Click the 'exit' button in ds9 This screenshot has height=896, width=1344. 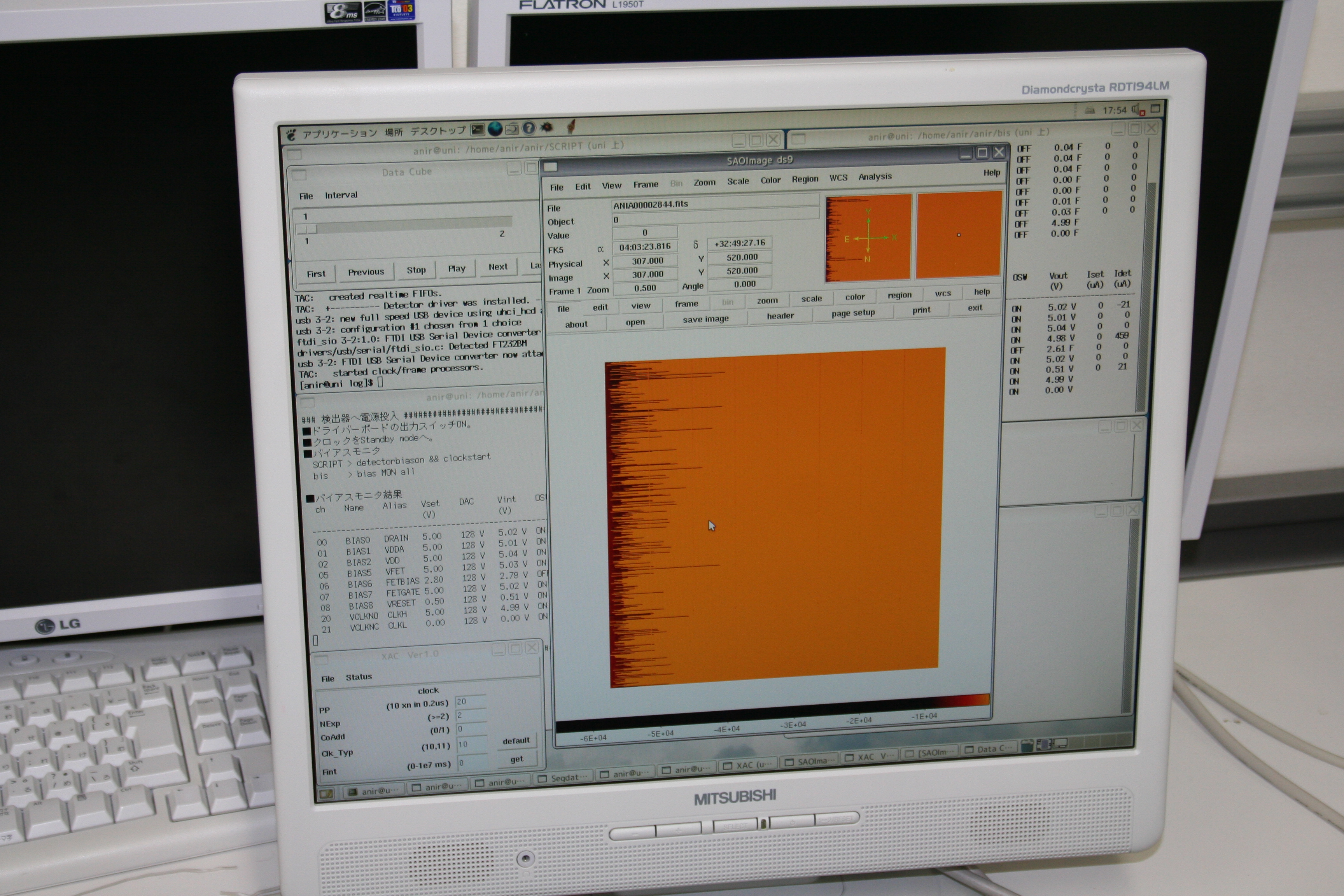975,308
